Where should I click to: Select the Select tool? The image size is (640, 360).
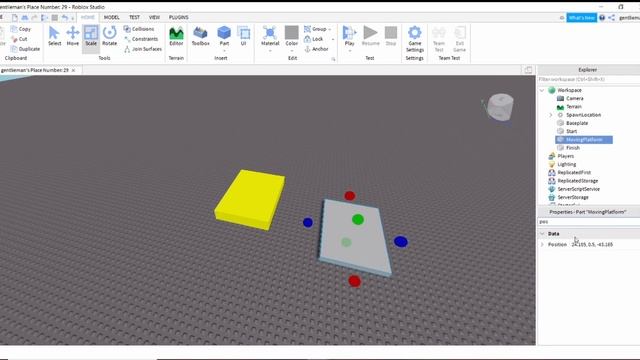tap(54, 36)
